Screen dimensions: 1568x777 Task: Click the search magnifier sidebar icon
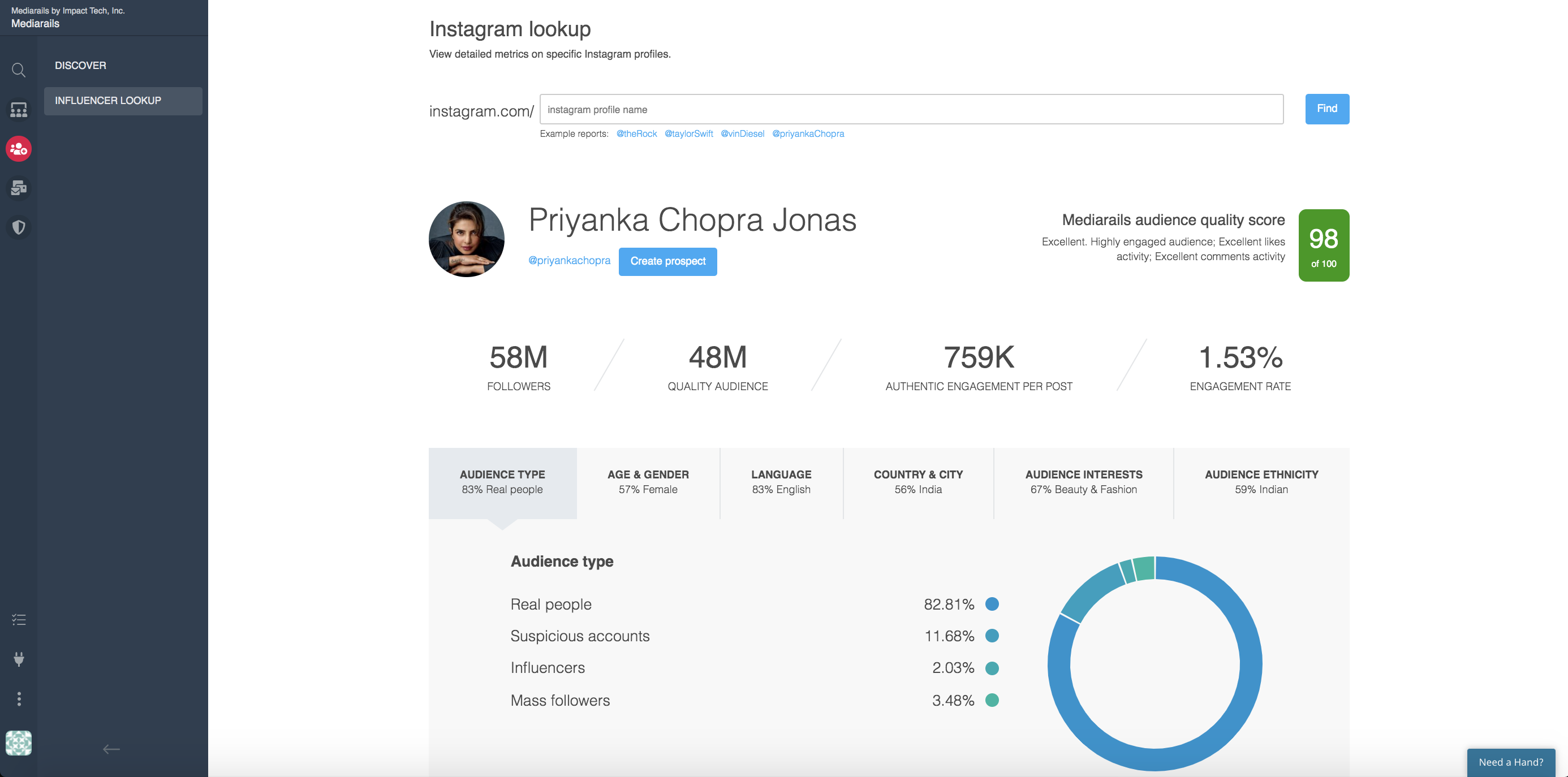pos(19,71)
